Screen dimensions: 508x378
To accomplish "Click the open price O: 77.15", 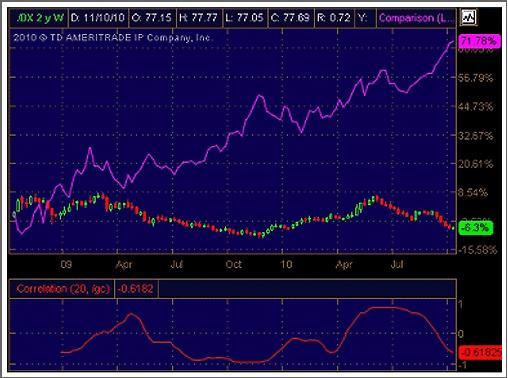I will coord(152,18).
